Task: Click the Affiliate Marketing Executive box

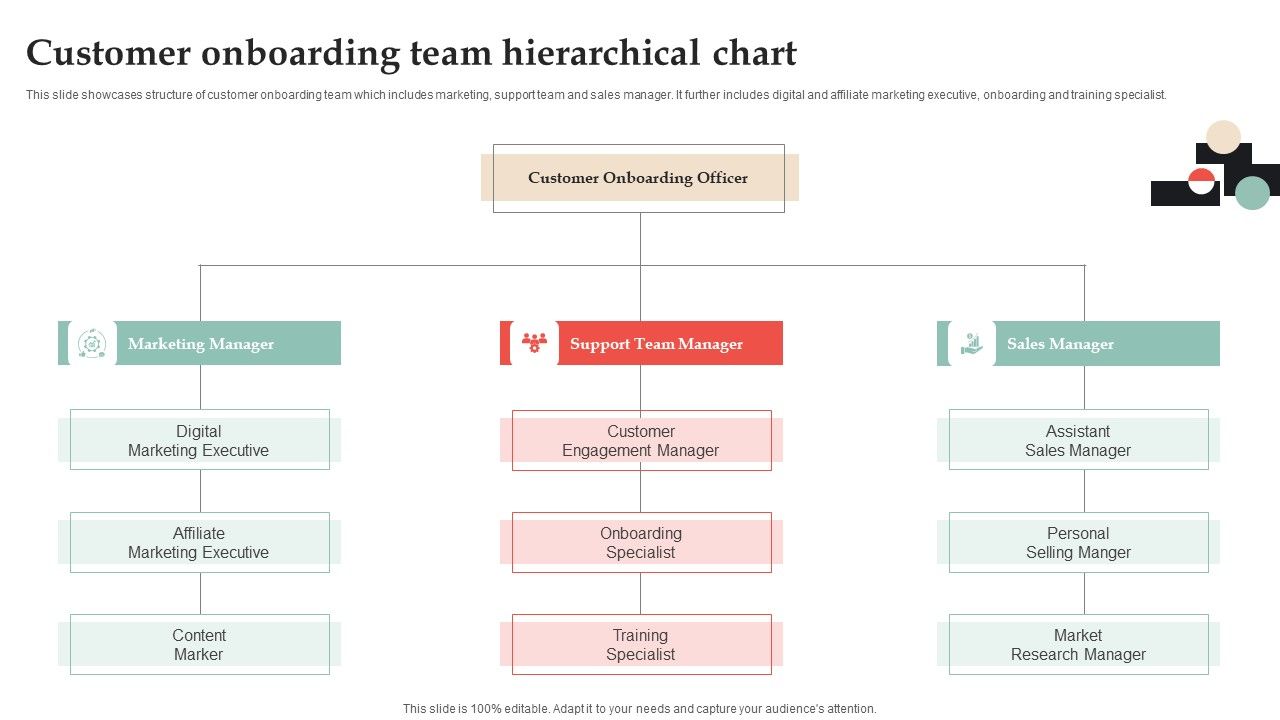Action: click(199, 542)
